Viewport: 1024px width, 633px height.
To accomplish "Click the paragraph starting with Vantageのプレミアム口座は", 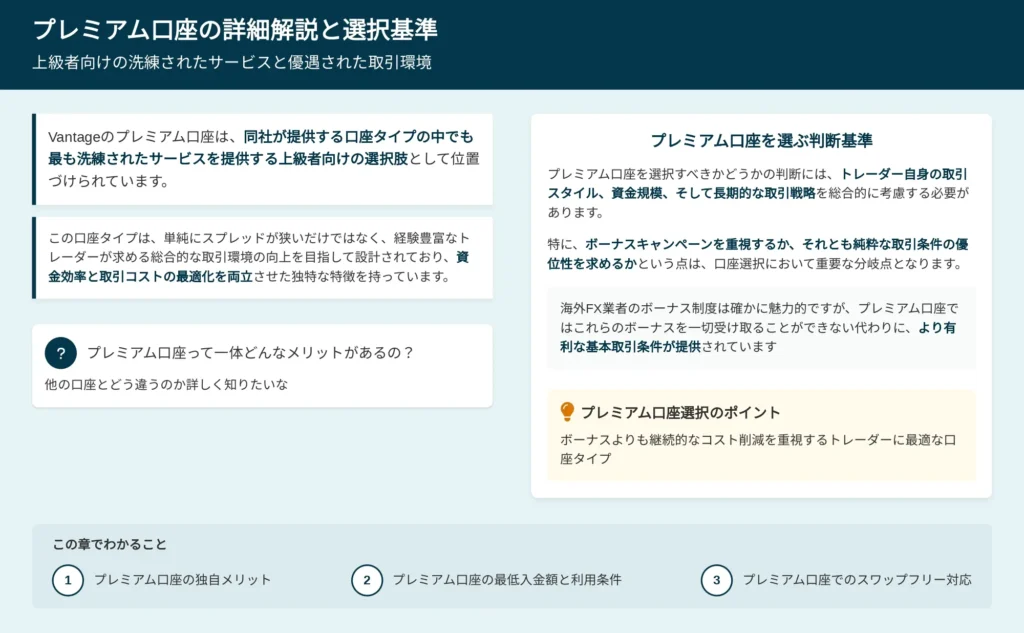I will [x=264, y=159].
